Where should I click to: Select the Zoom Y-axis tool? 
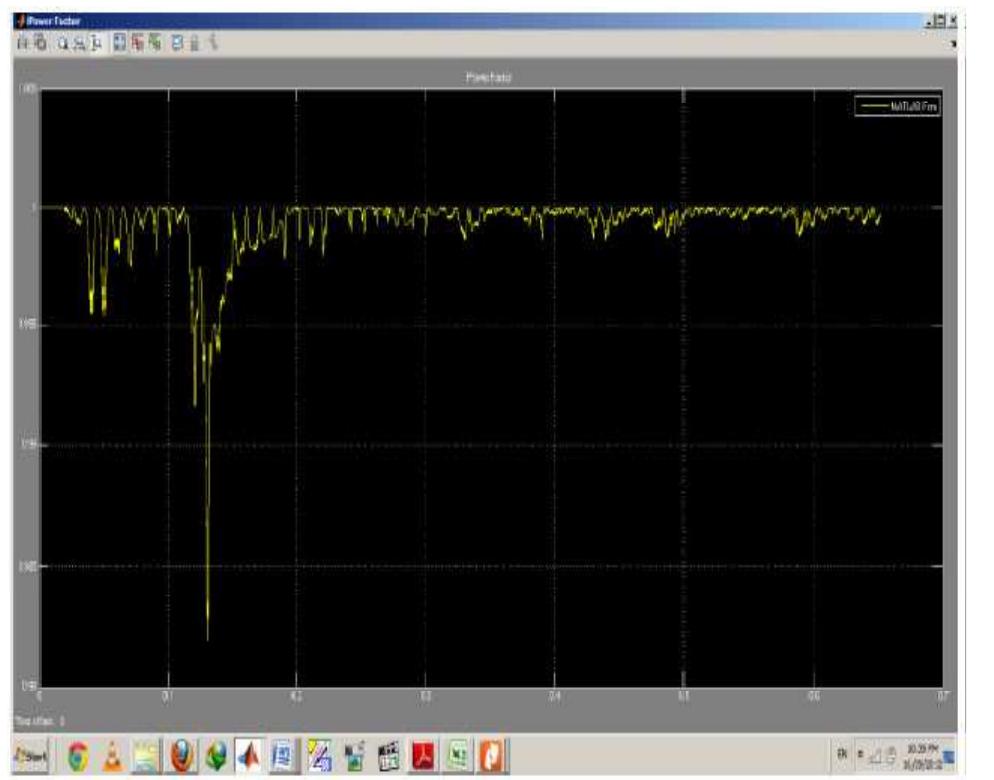(x=96, y=43)
